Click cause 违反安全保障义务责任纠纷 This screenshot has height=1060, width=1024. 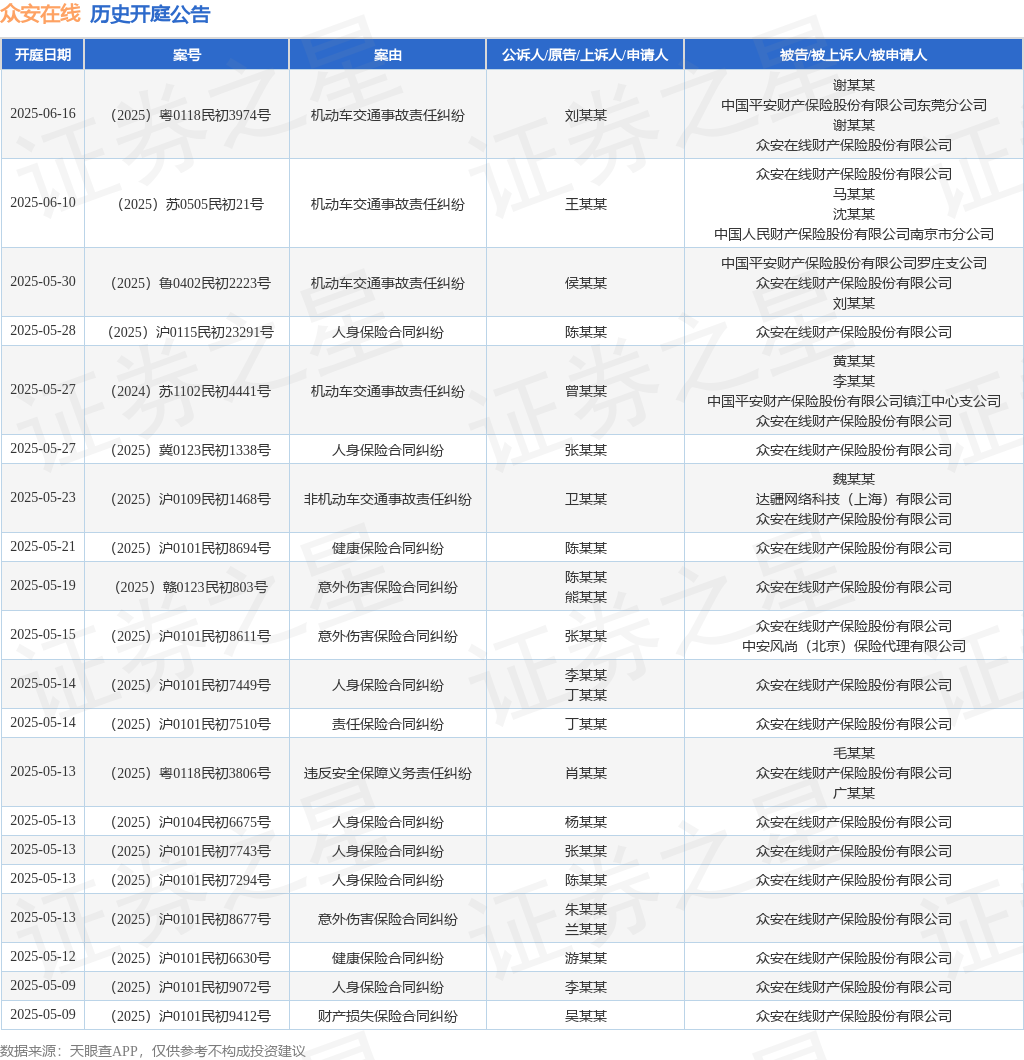(x=387, y=773)
